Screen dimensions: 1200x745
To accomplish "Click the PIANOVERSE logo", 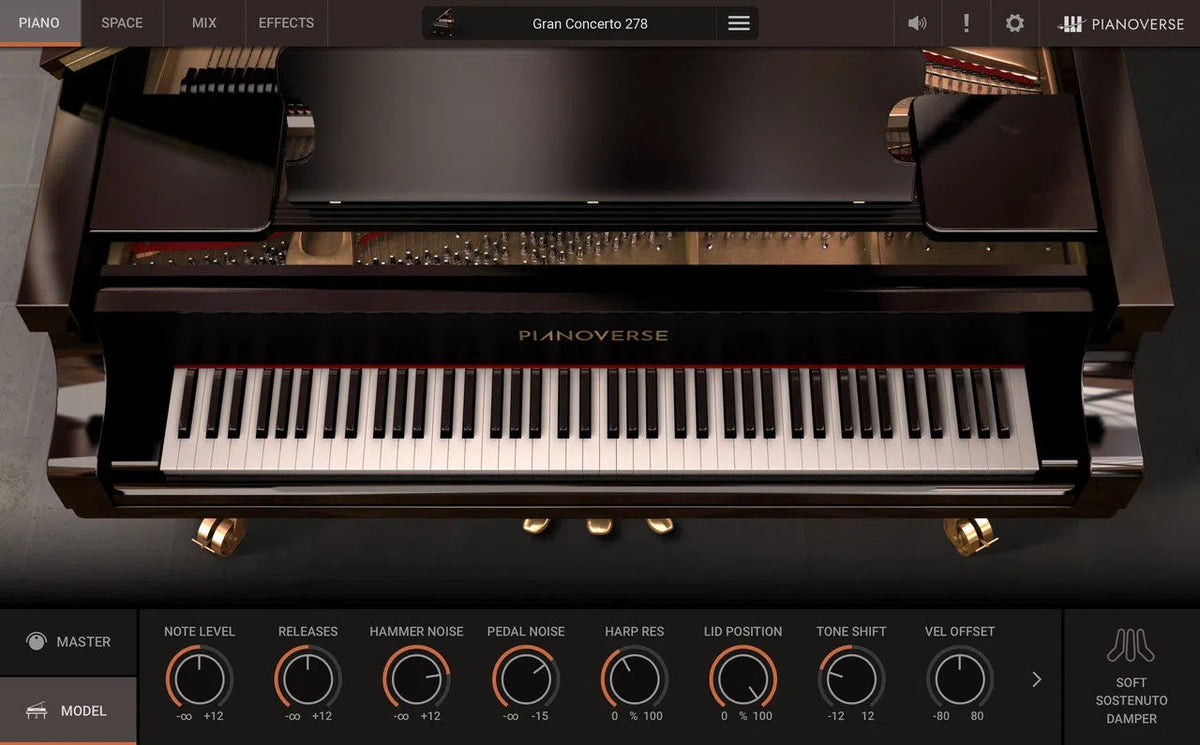I will coord(1120,23).
